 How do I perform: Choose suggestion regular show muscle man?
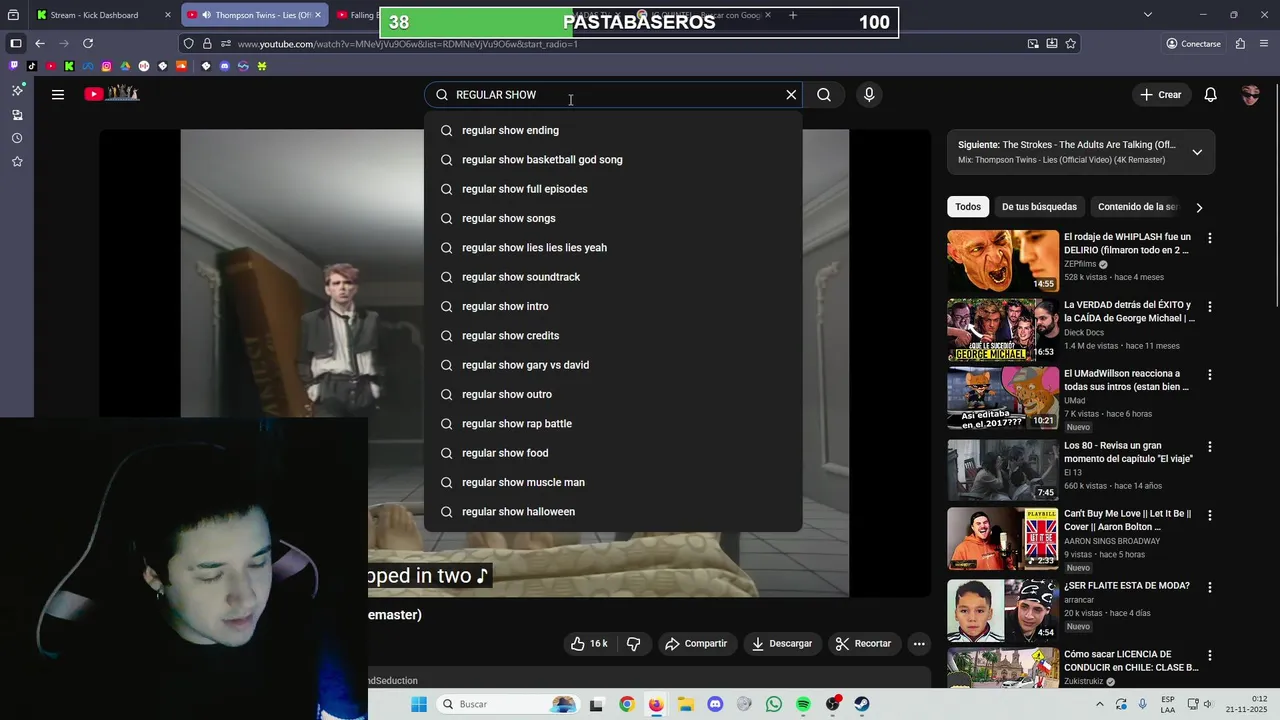[x=613, y=482]
